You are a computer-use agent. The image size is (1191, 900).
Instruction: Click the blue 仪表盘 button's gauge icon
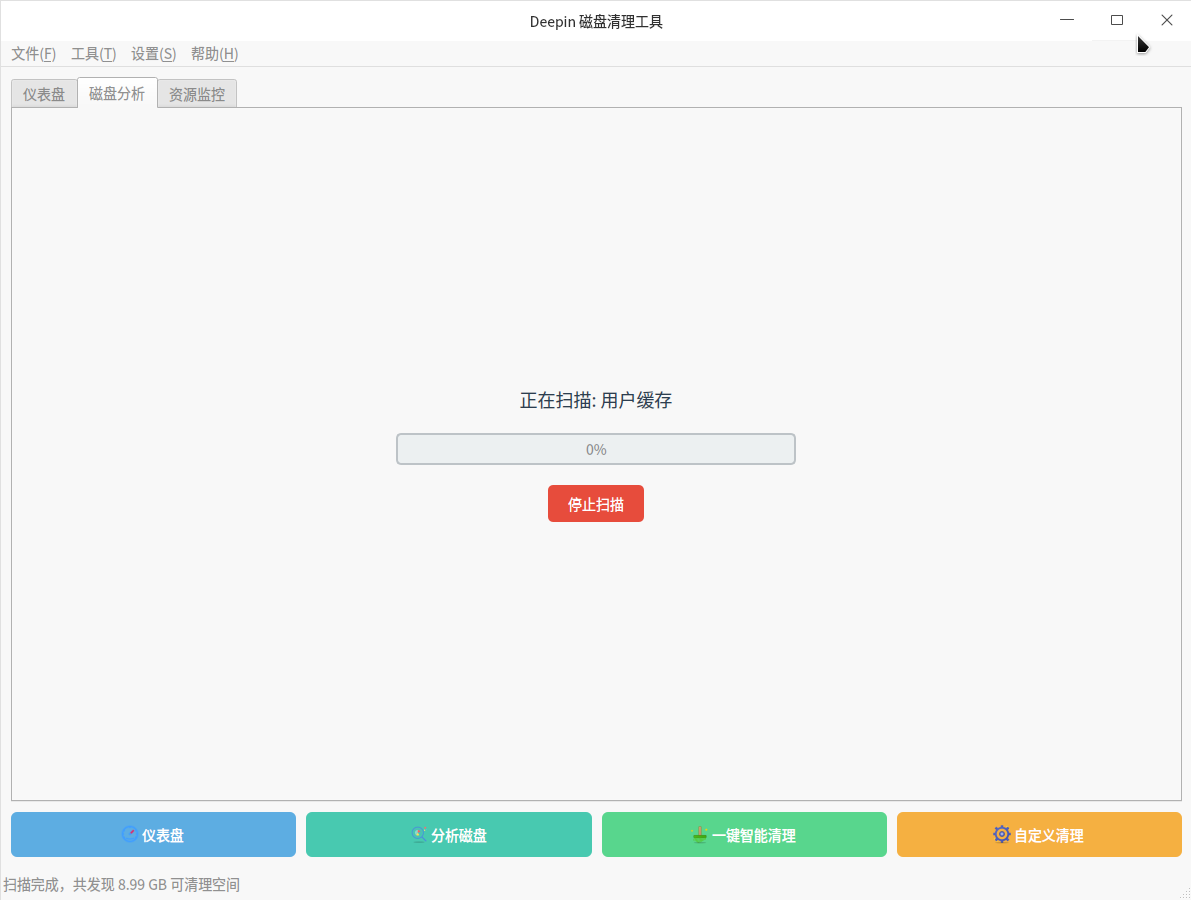pos(130,834)
